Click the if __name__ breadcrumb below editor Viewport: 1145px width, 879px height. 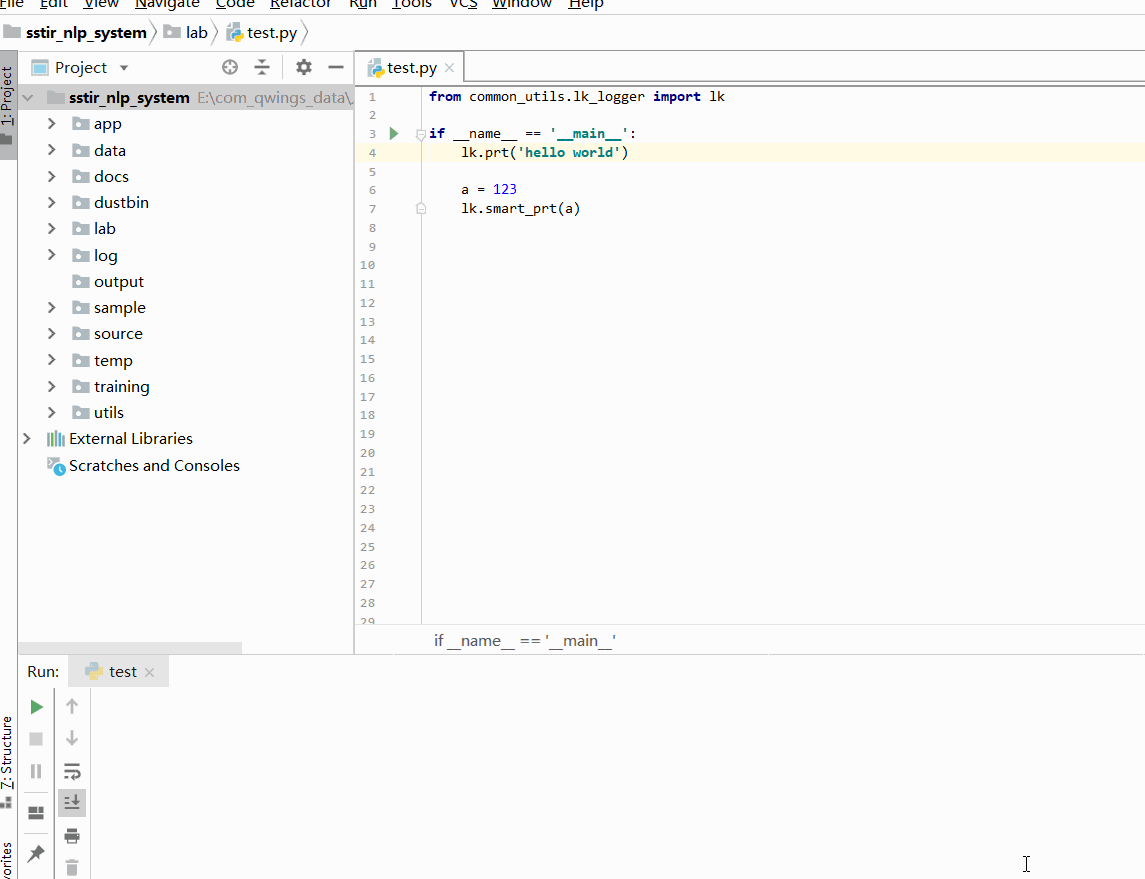point(525,641)
